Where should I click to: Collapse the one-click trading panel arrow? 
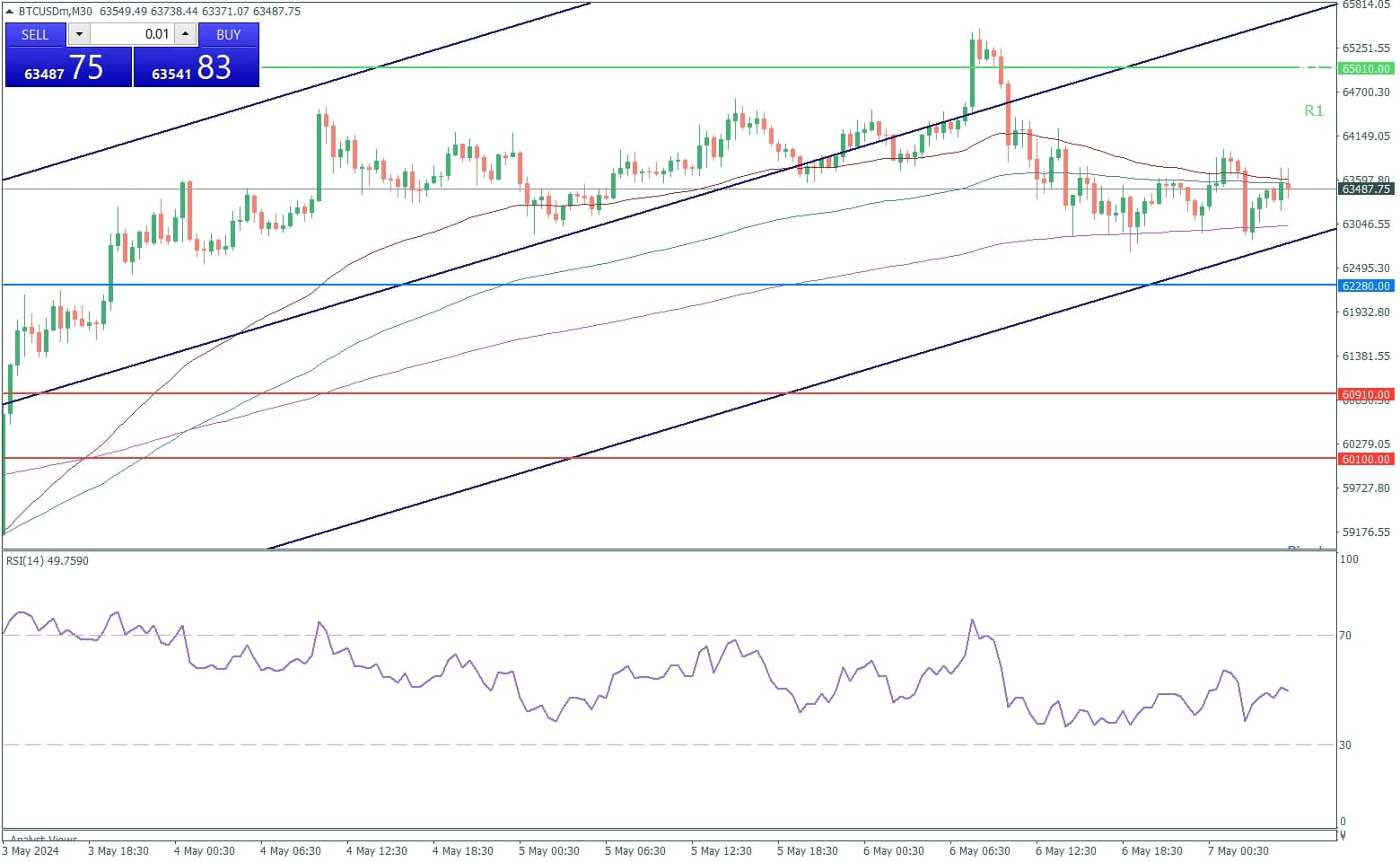tap(10, 12)
